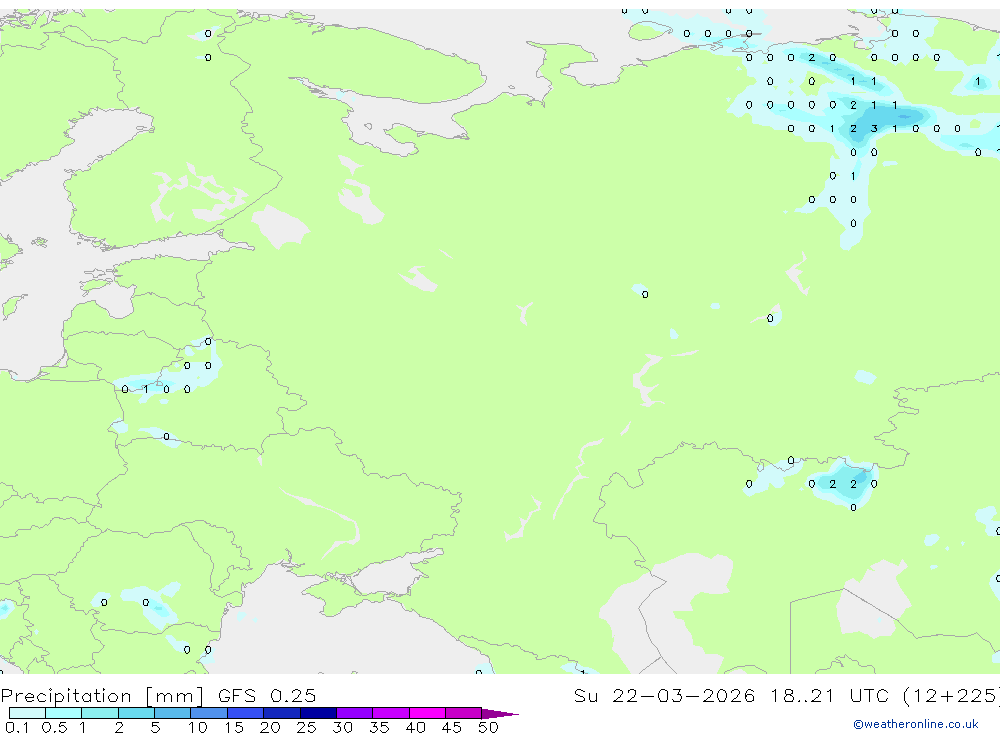This screenshot has height=733, width=1000.
Task: Click the 20 legend scale label
Action: (270, 727)
